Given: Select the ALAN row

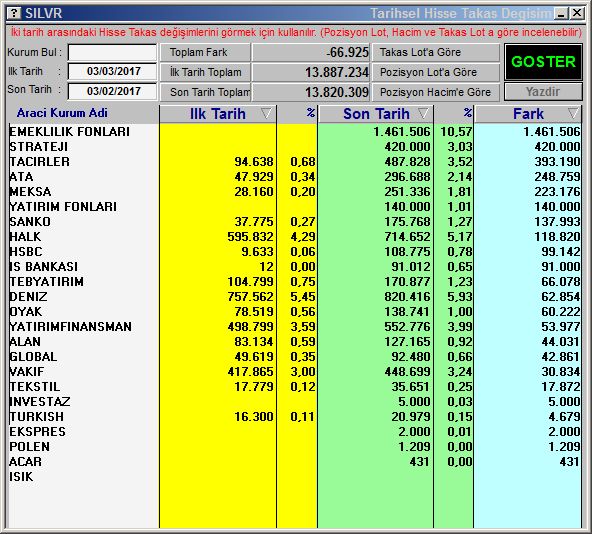Looking at the screenshot, I should coord(294,342).
